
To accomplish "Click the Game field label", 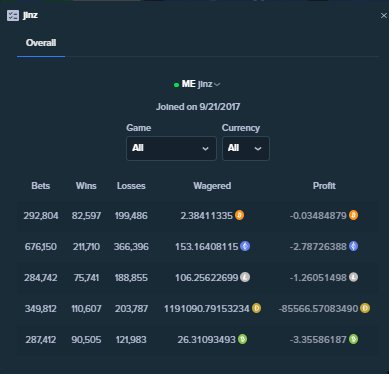I will tap(139, 128).
